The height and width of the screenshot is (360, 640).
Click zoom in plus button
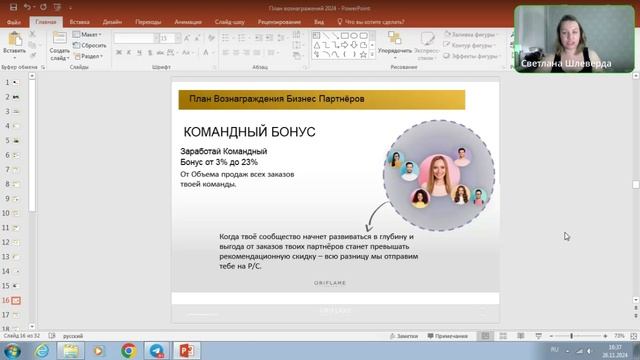point(605,336)
